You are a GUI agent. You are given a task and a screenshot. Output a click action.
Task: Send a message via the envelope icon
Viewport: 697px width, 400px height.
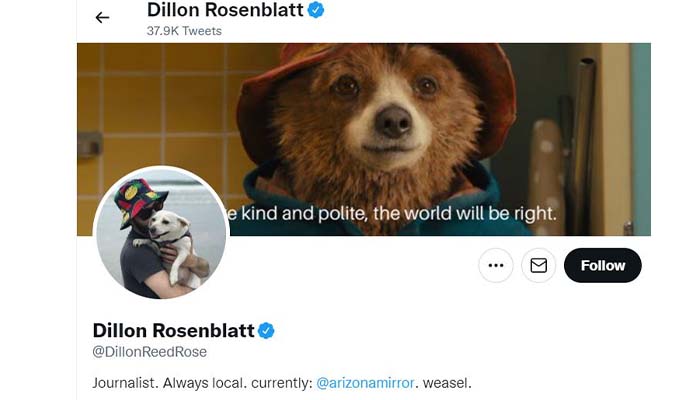538,265
